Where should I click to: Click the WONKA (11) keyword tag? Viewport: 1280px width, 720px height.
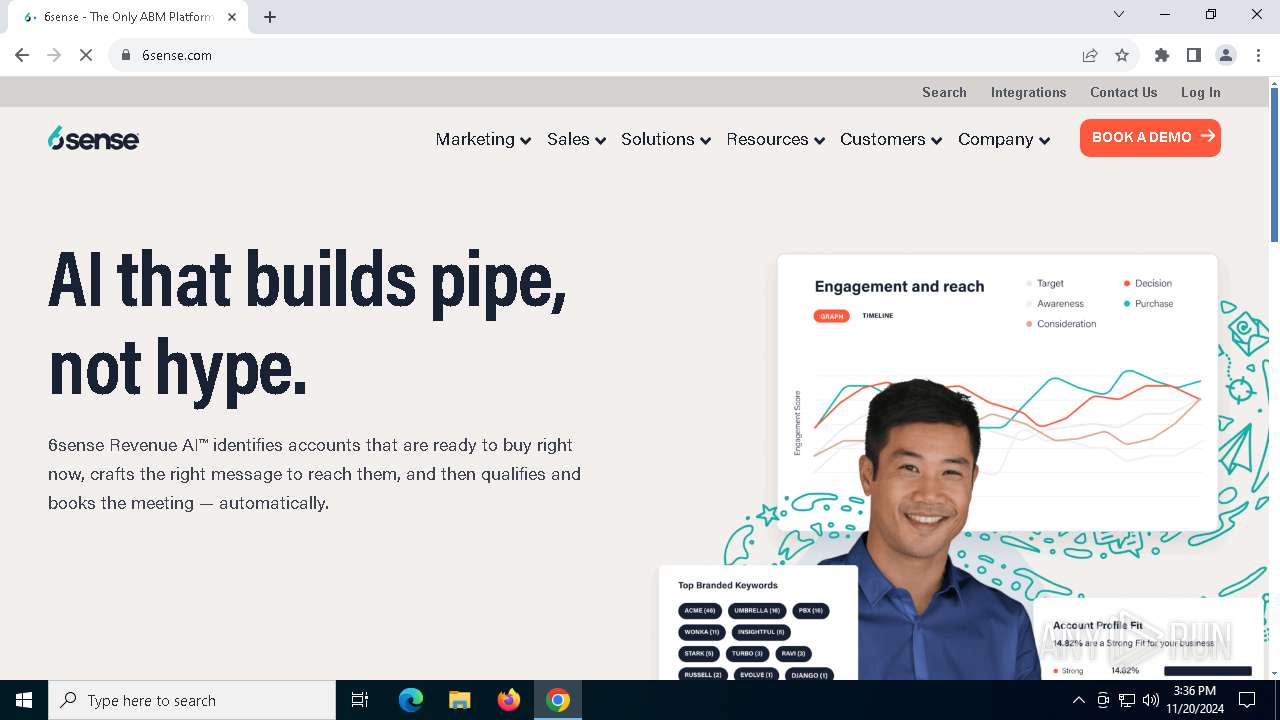click(x=702, y=632)
